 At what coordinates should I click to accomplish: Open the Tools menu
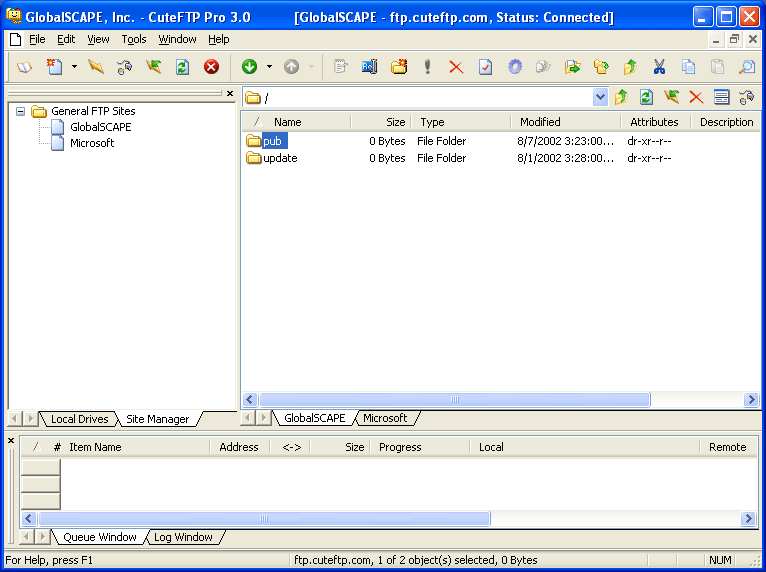click(x=134, y=39)
